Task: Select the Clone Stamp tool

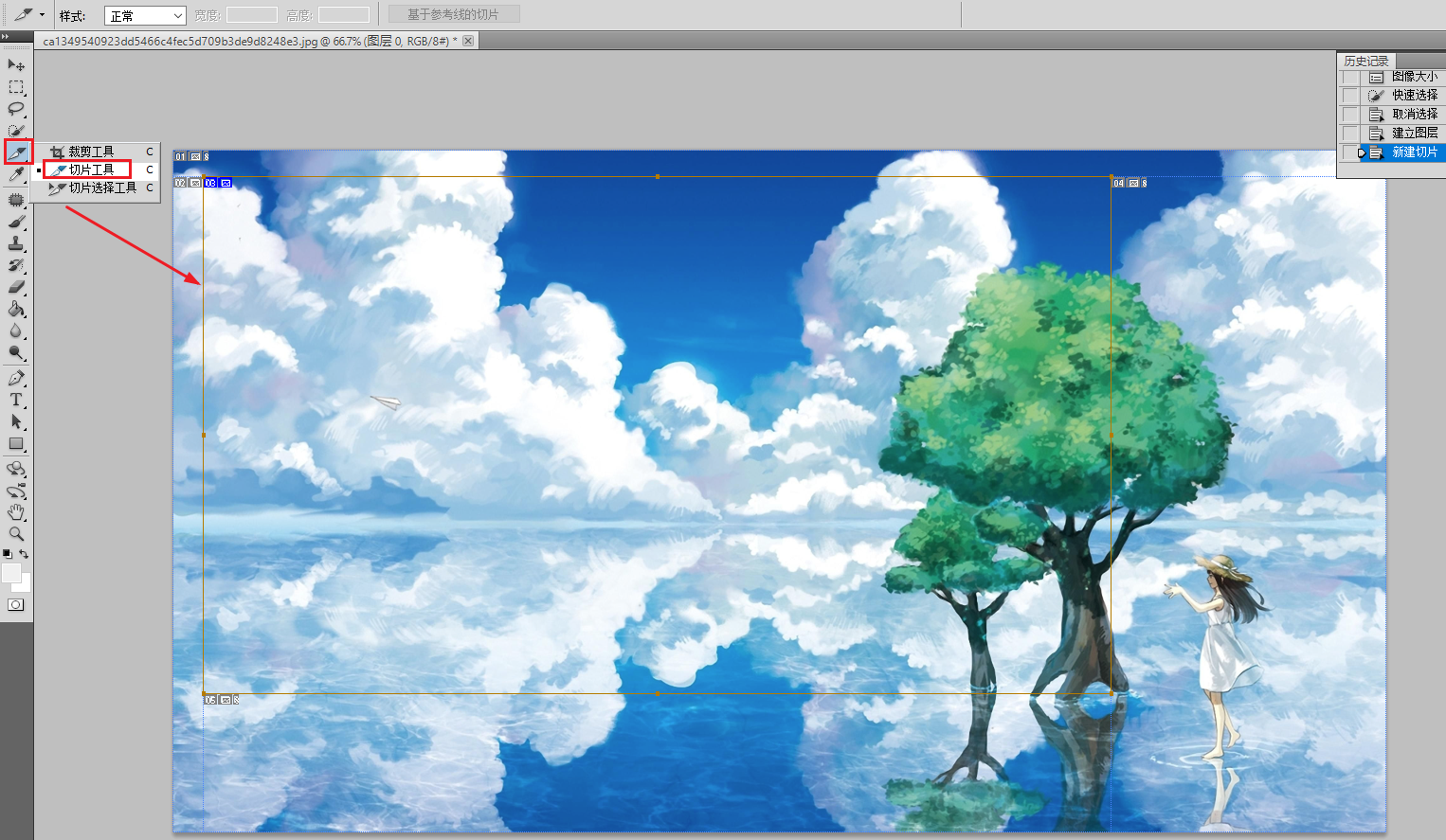Action: 16,243
